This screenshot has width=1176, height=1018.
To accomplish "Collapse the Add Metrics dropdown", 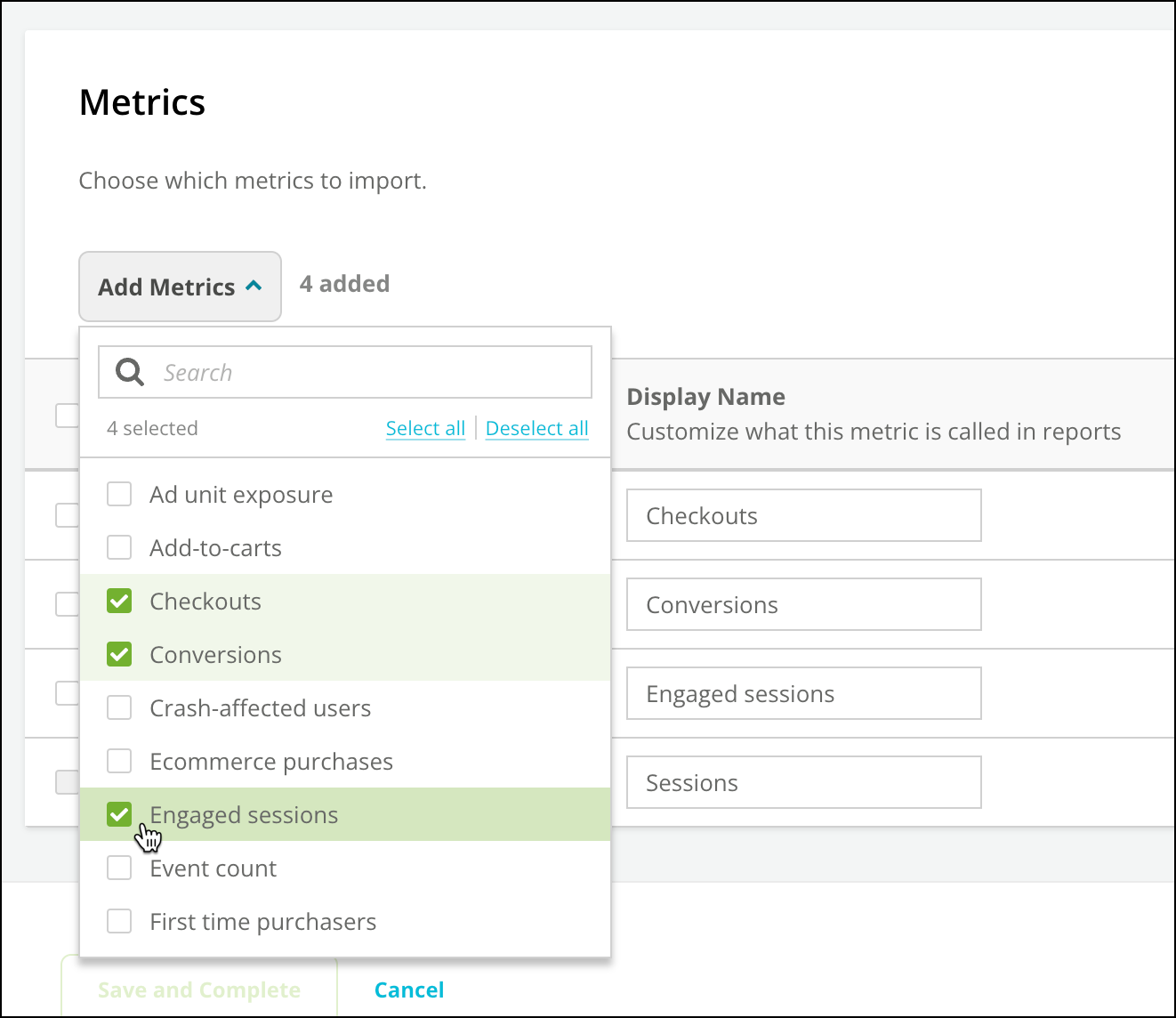I will click(181, 287).
